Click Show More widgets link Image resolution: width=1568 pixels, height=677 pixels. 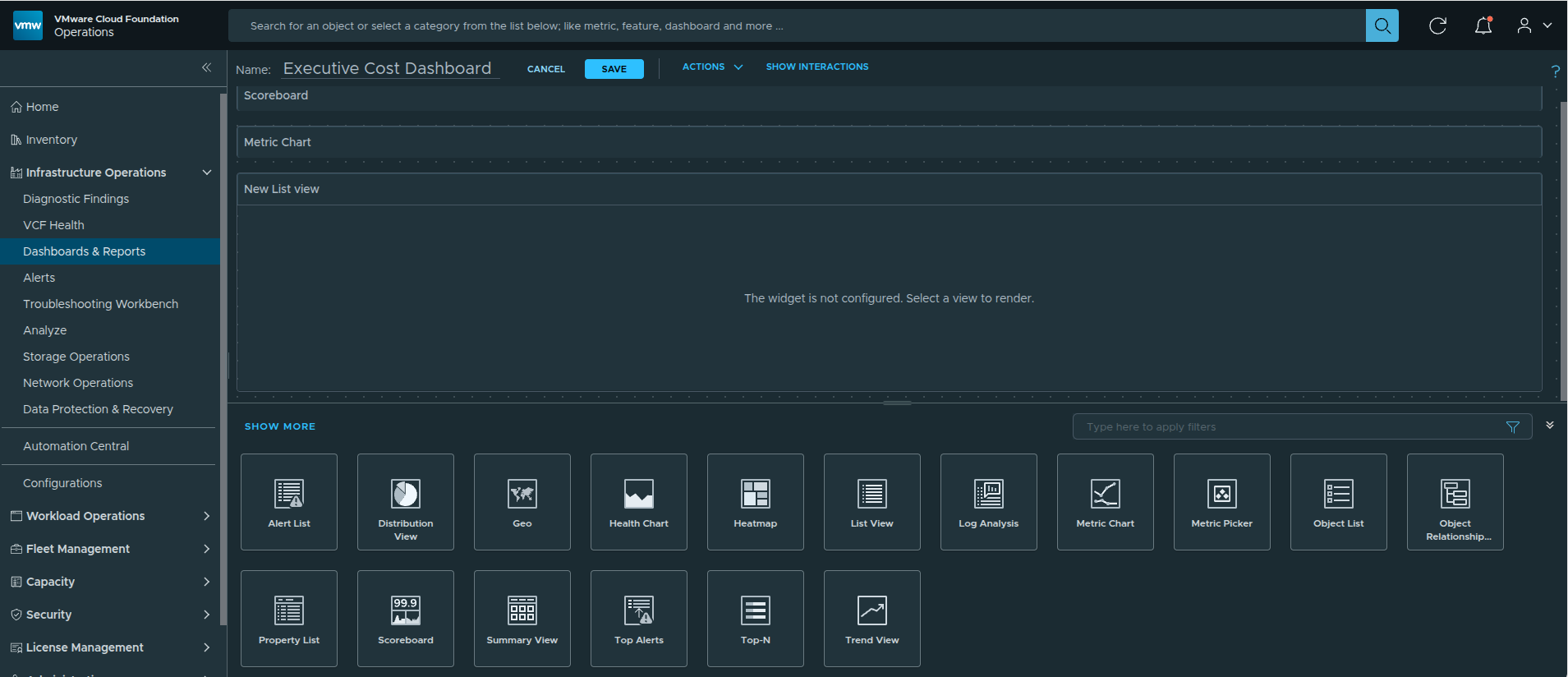pyautogui.click(x=280, y=426)
